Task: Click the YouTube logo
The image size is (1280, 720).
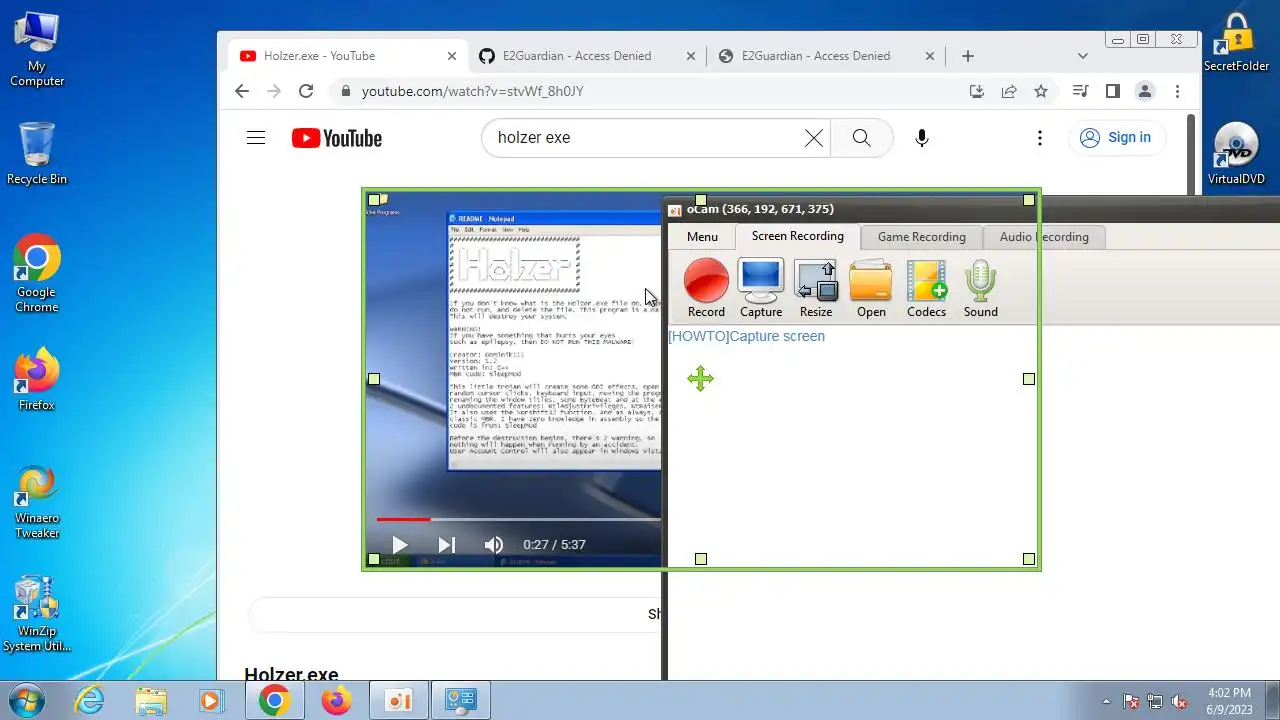Action: 337,138
